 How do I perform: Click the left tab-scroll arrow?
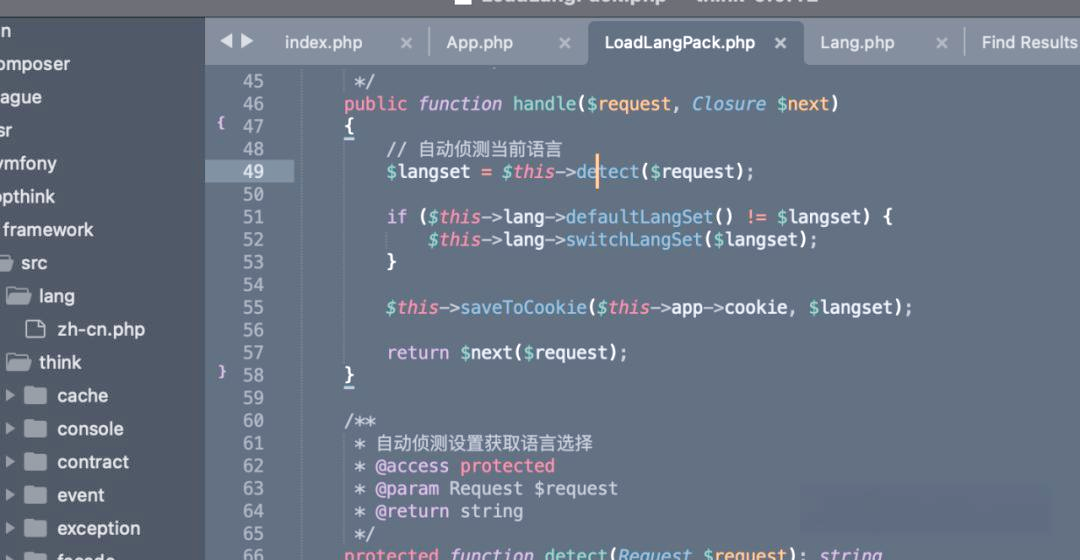[226, 41]
